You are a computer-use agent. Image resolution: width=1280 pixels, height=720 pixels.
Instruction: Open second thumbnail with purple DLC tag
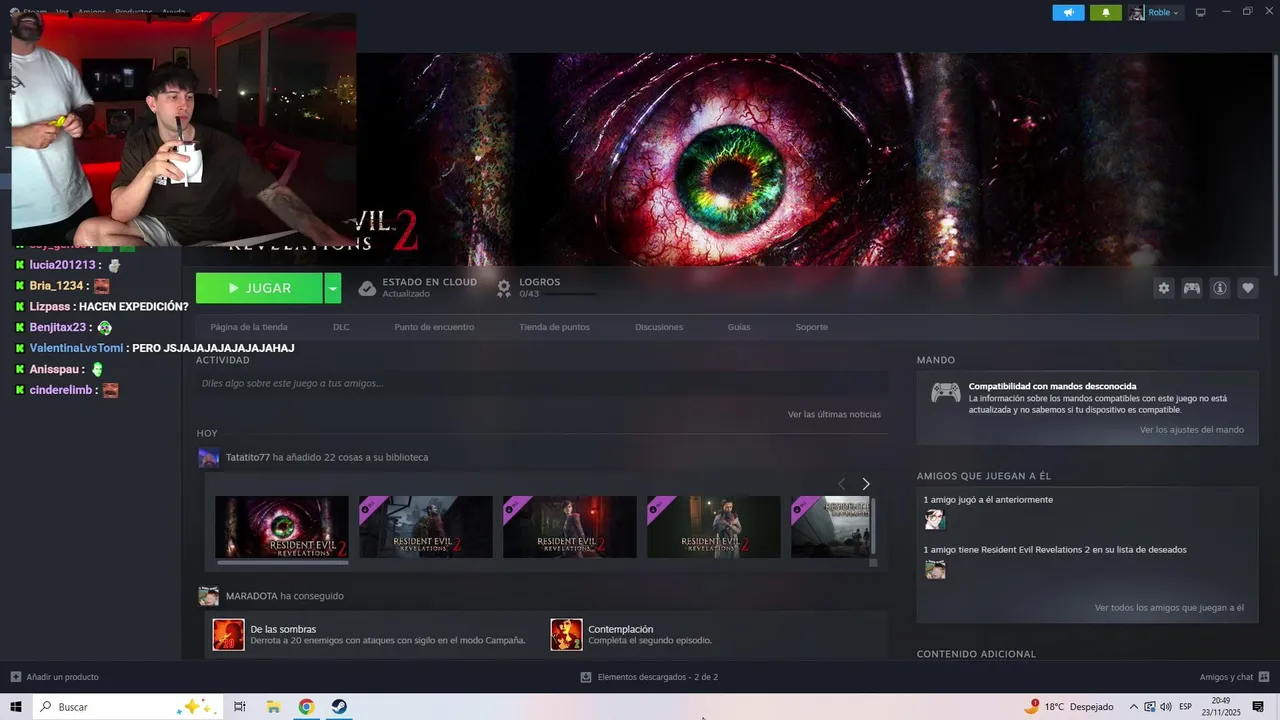coord(426,527)
